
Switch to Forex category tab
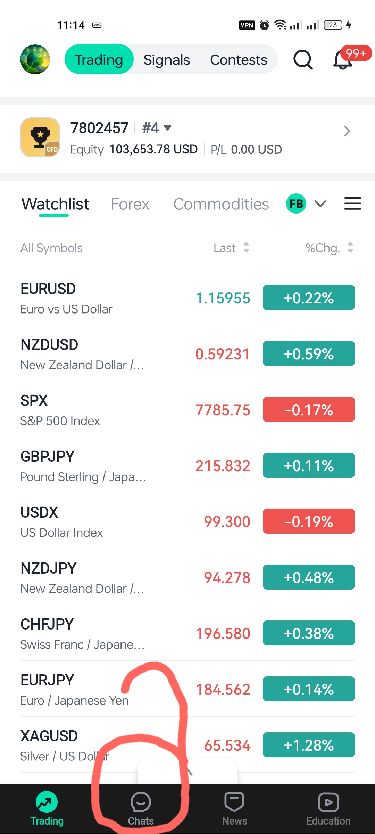pyautogui.click(x=130, y=204)
